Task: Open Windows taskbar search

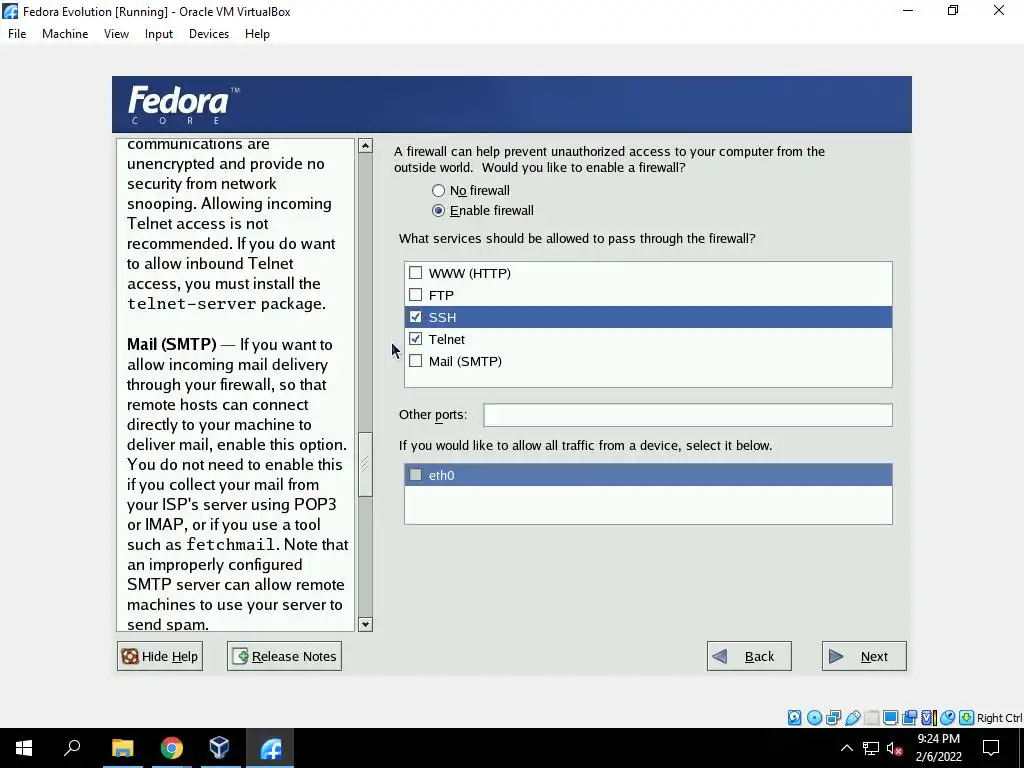Action: click(72, 748)
